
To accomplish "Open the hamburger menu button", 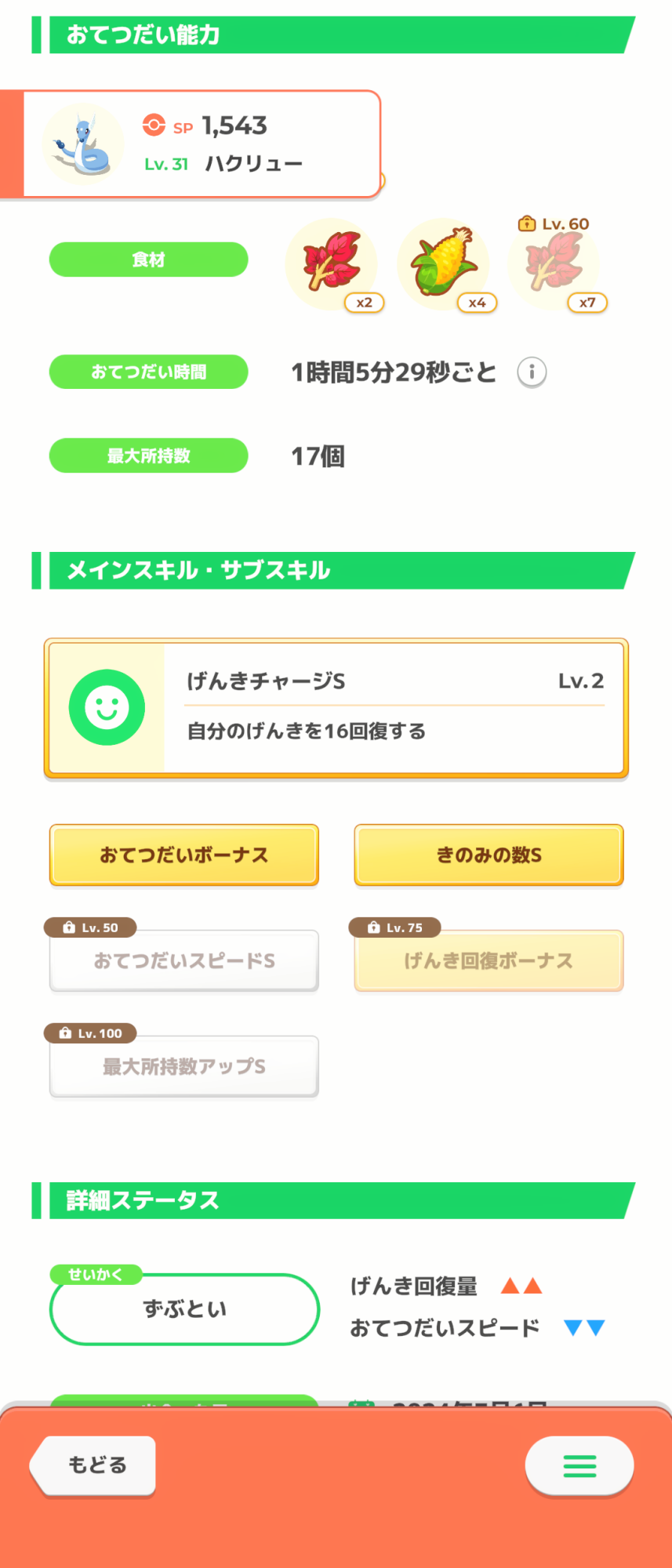I will 579,1465.
